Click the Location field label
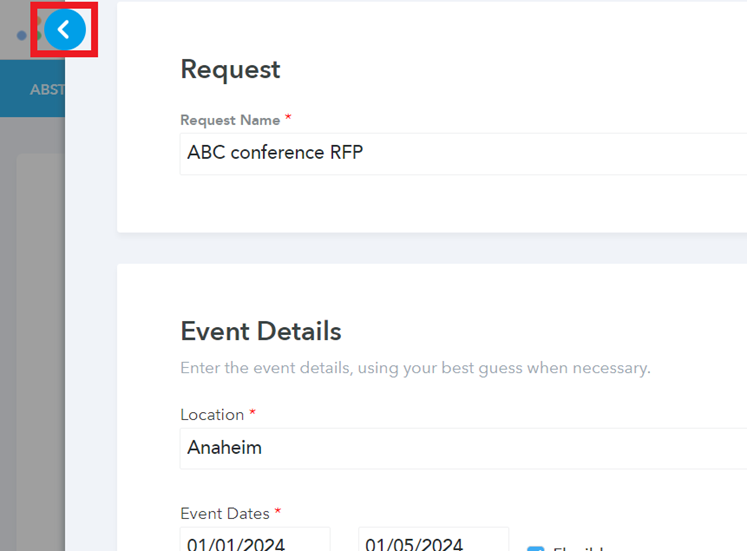 [x=212, y=414]
